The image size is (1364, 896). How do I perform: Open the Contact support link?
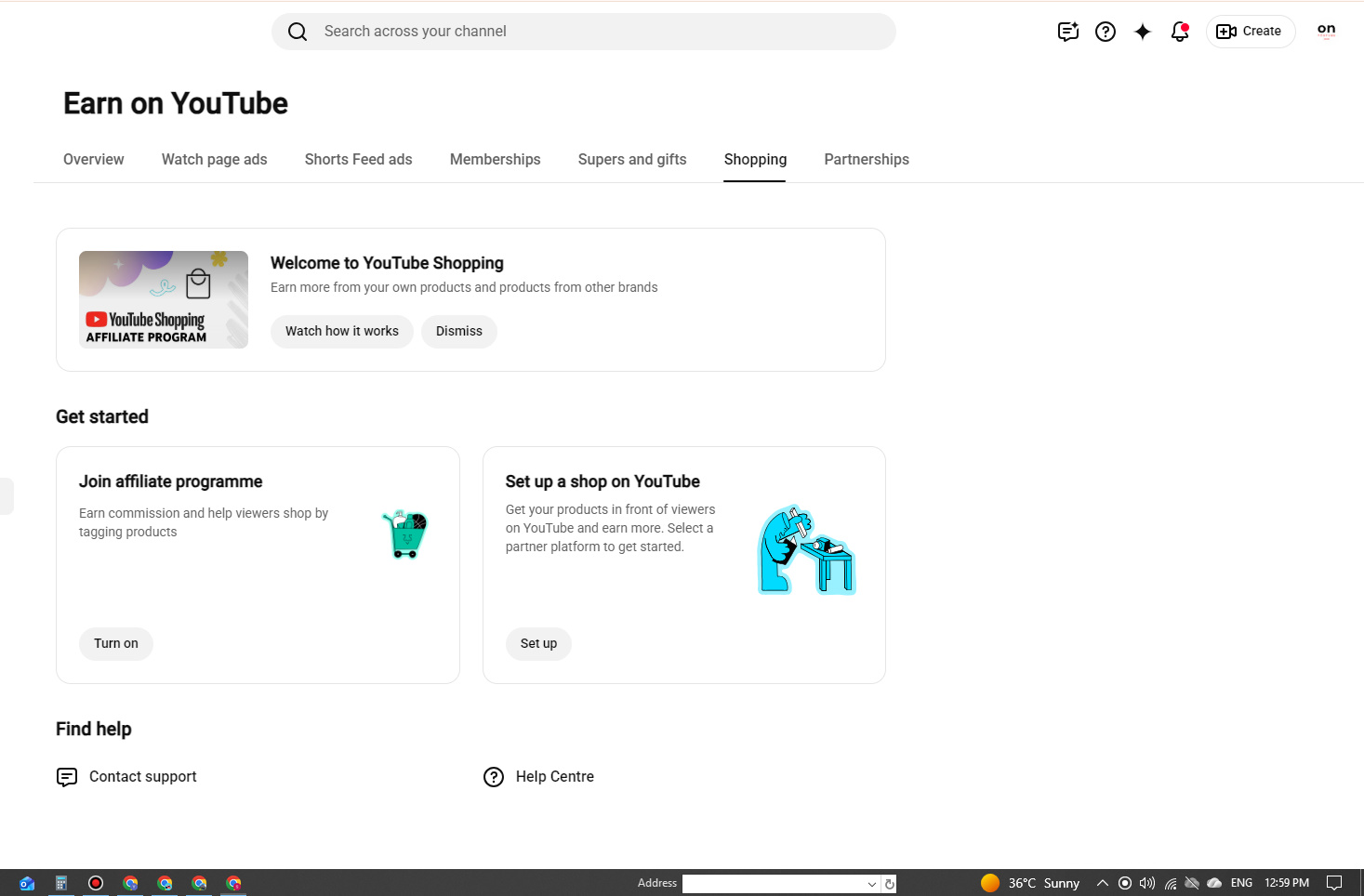pyautogui.click(x=126, y=777)
